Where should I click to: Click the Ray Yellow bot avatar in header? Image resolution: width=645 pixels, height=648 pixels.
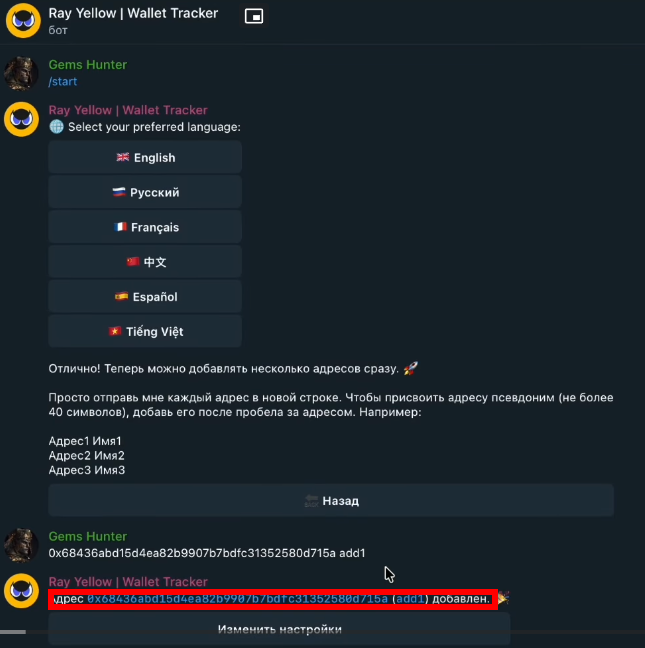(x=22, y=20)
